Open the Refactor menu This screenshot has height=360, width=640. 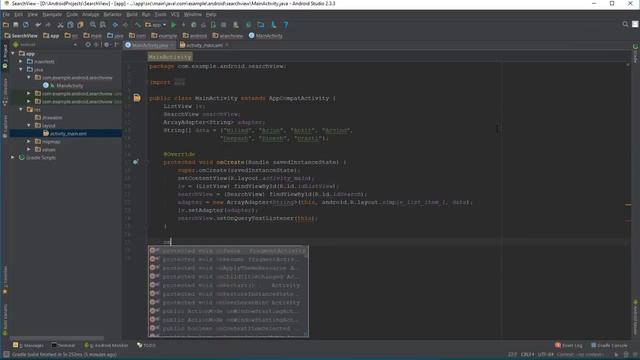(112, 14)
